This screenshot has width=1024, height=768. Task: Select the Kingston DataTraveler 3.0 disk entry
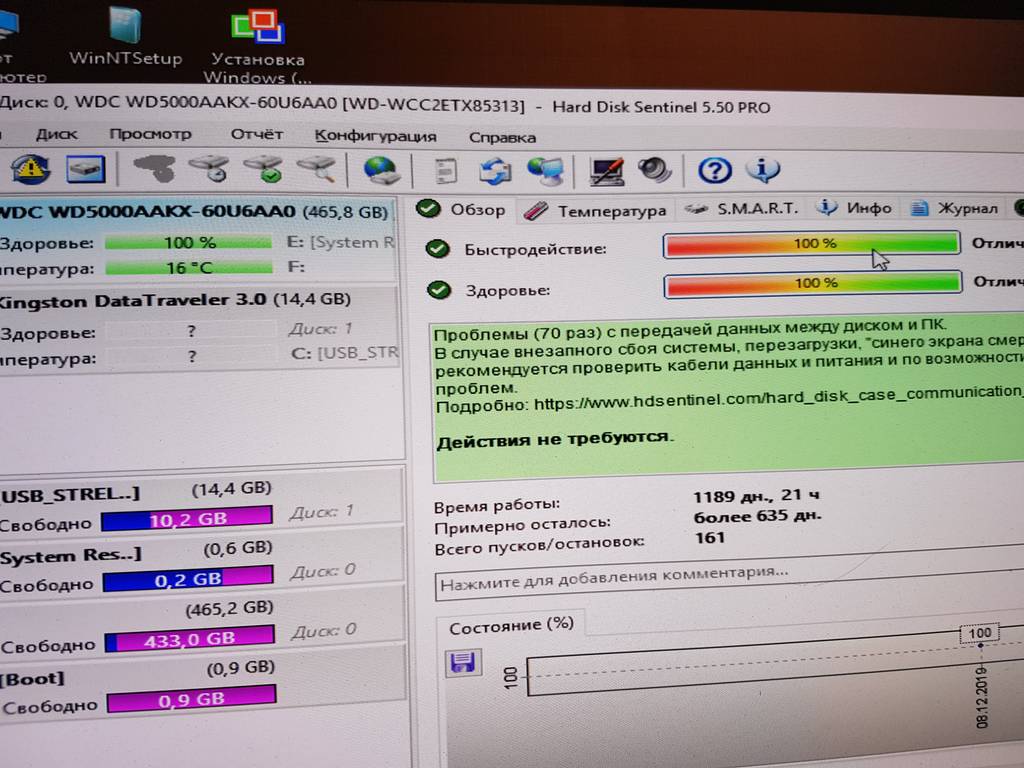(x=198, y=330)
